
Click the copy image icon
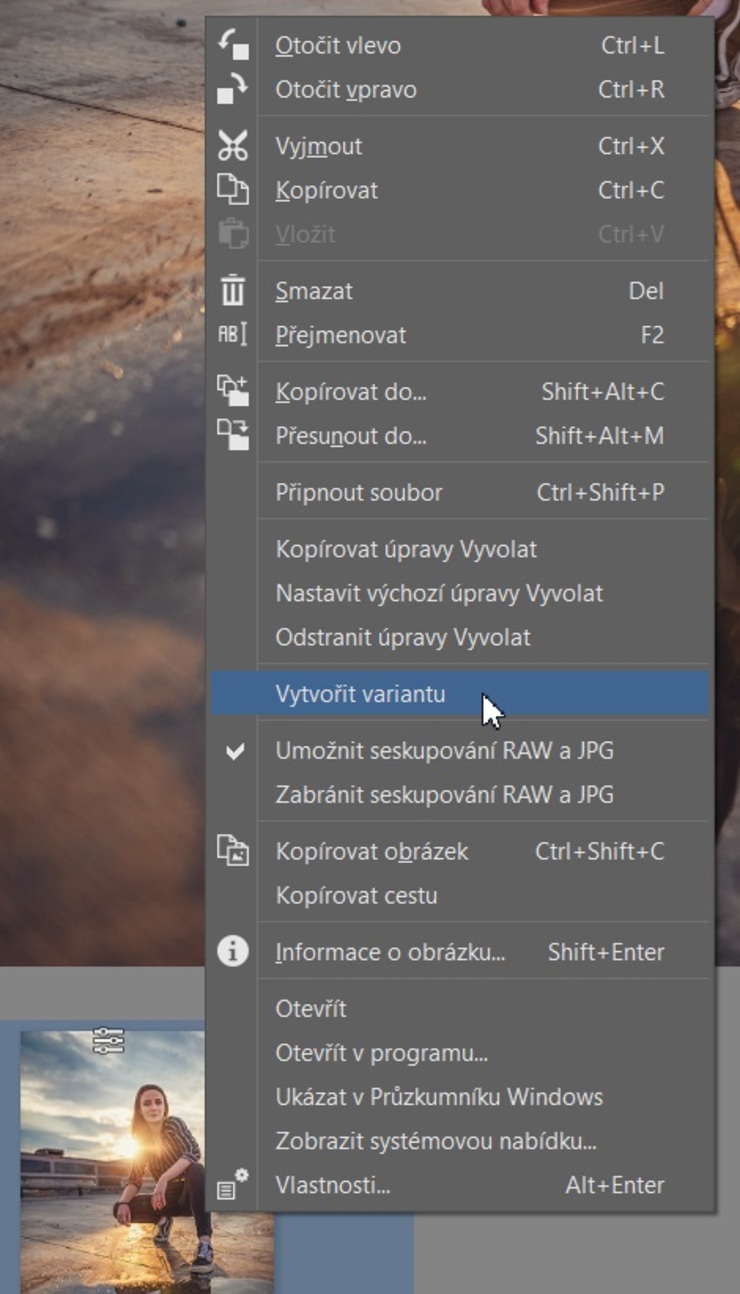coord(233,851)
